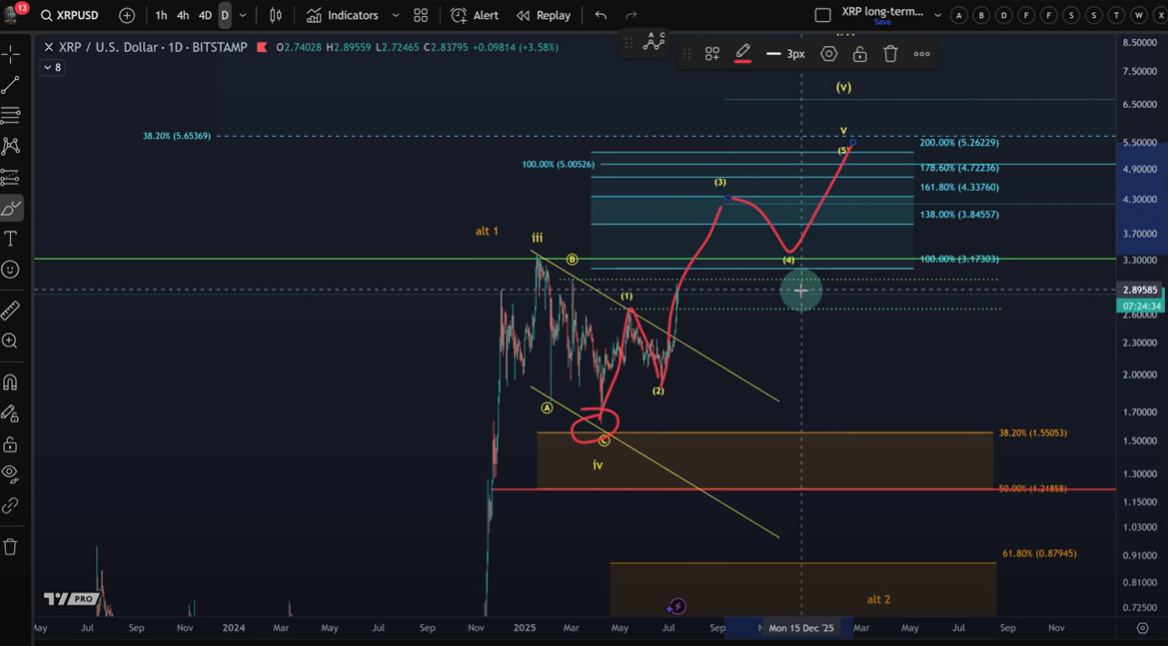Switch to the 4D timeframe
Screen dimensions: 1168x646
click(x=205, y=15)
